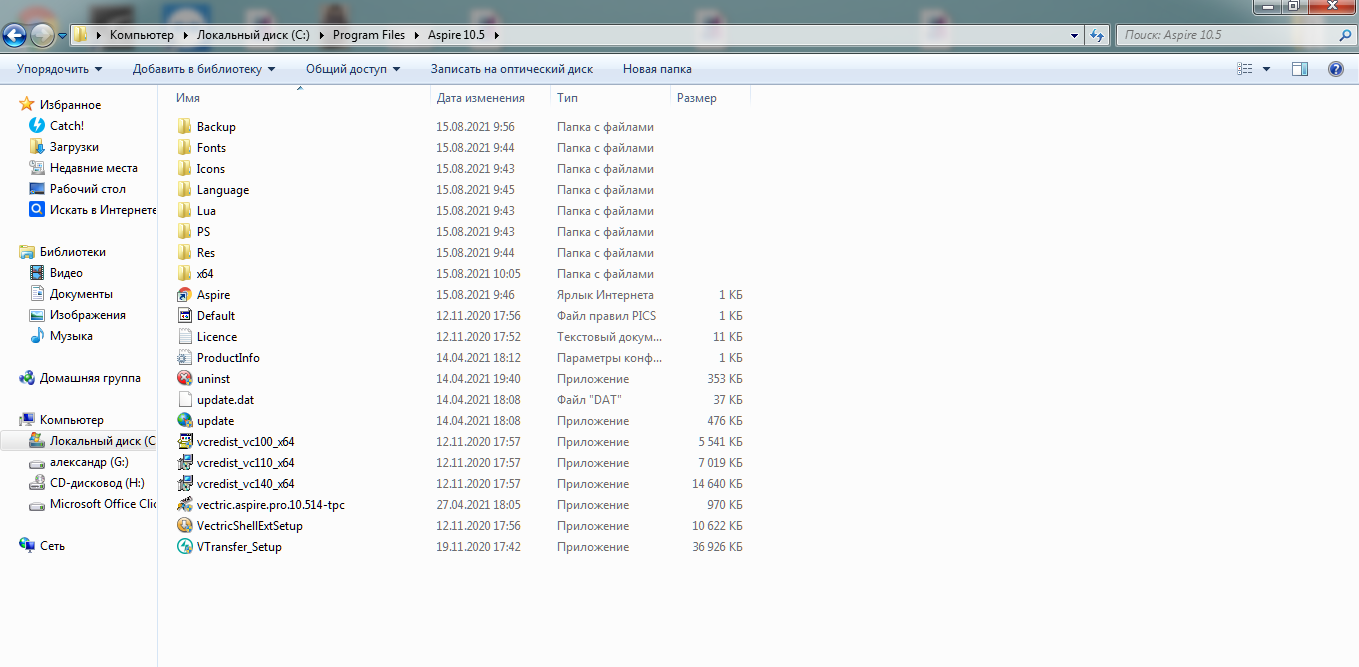Toggle the preview pane icon
This screenshot has width=1359, height=667.
tap(1300, 69)
